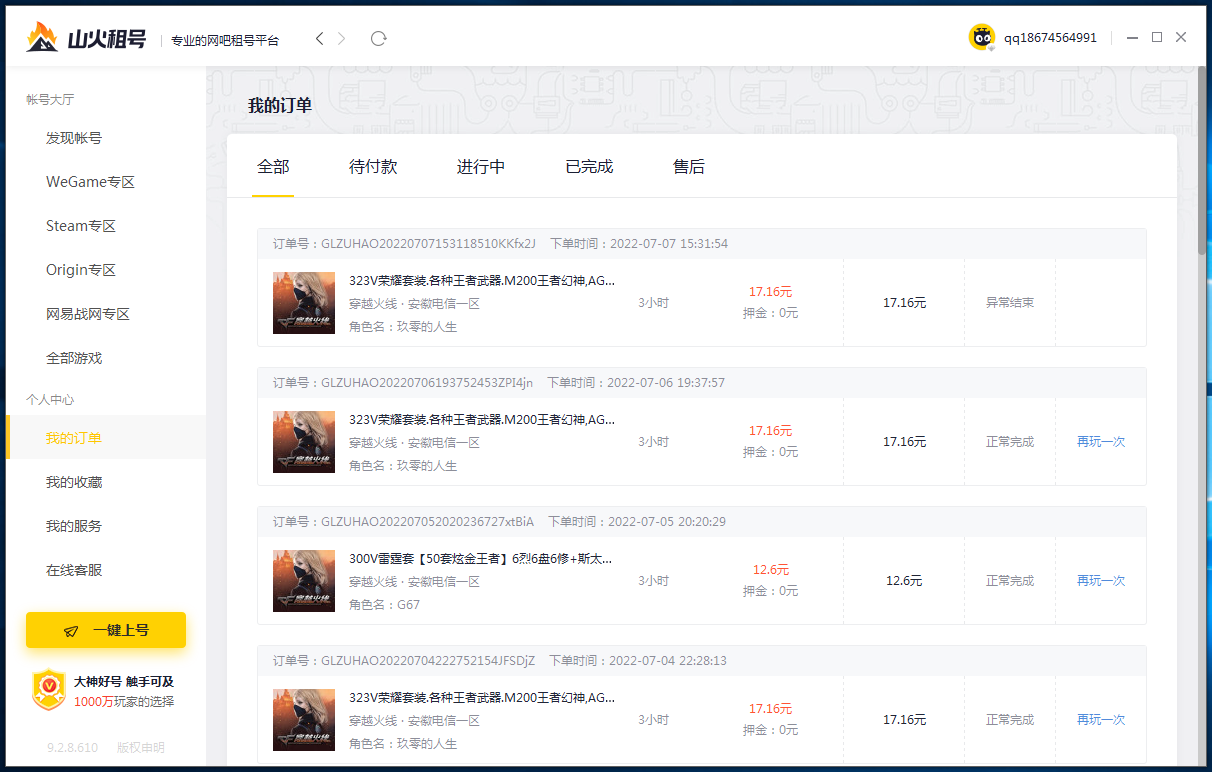
Task: Click order number GLZUHAO20220704222752154JFSDjZ
Action: 428,661
